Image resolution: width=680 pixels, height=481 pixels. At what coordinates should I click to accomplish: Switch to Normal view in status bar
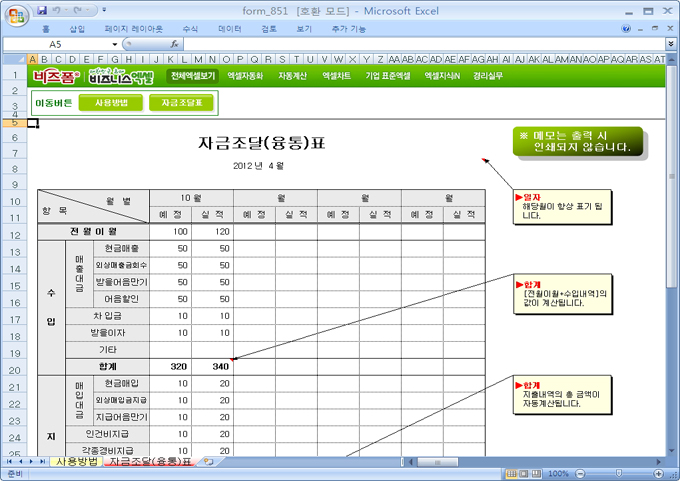[512, 474]
